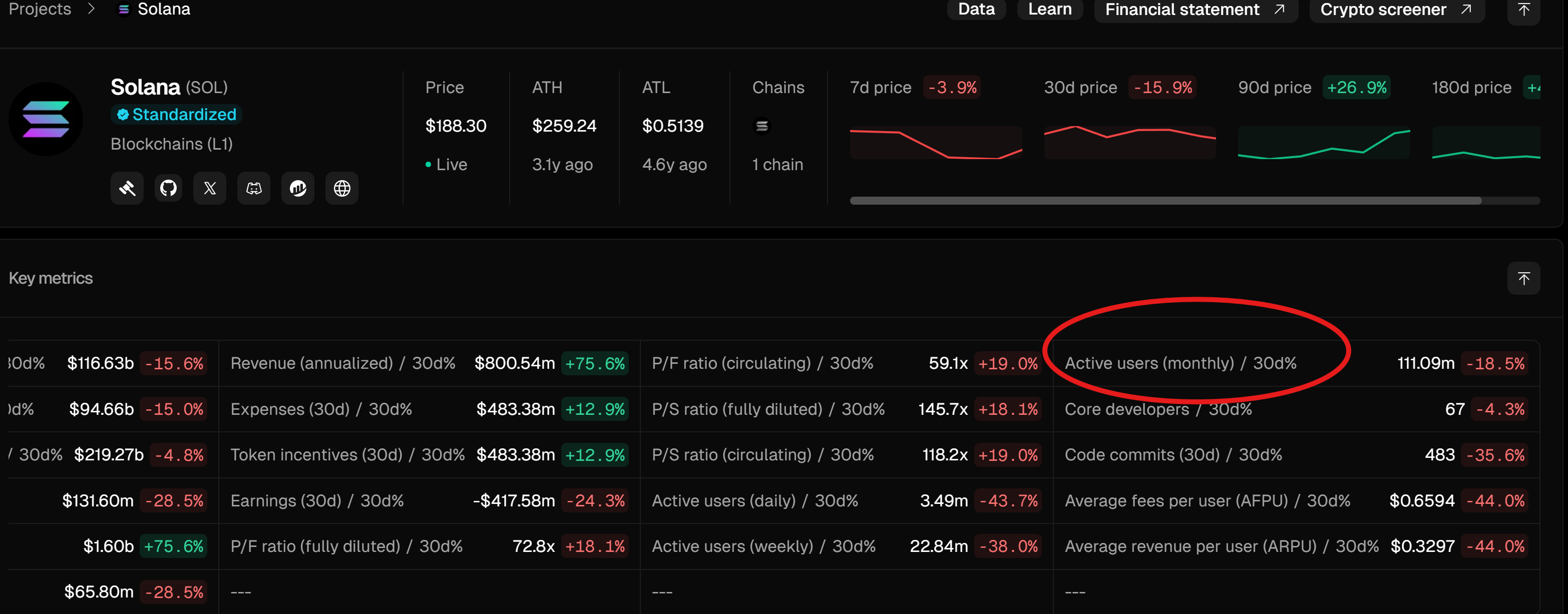This screenshot has height=614, width=1568.
Task: Collapse the Key metrics section arrow
Action: [1523, 279]
